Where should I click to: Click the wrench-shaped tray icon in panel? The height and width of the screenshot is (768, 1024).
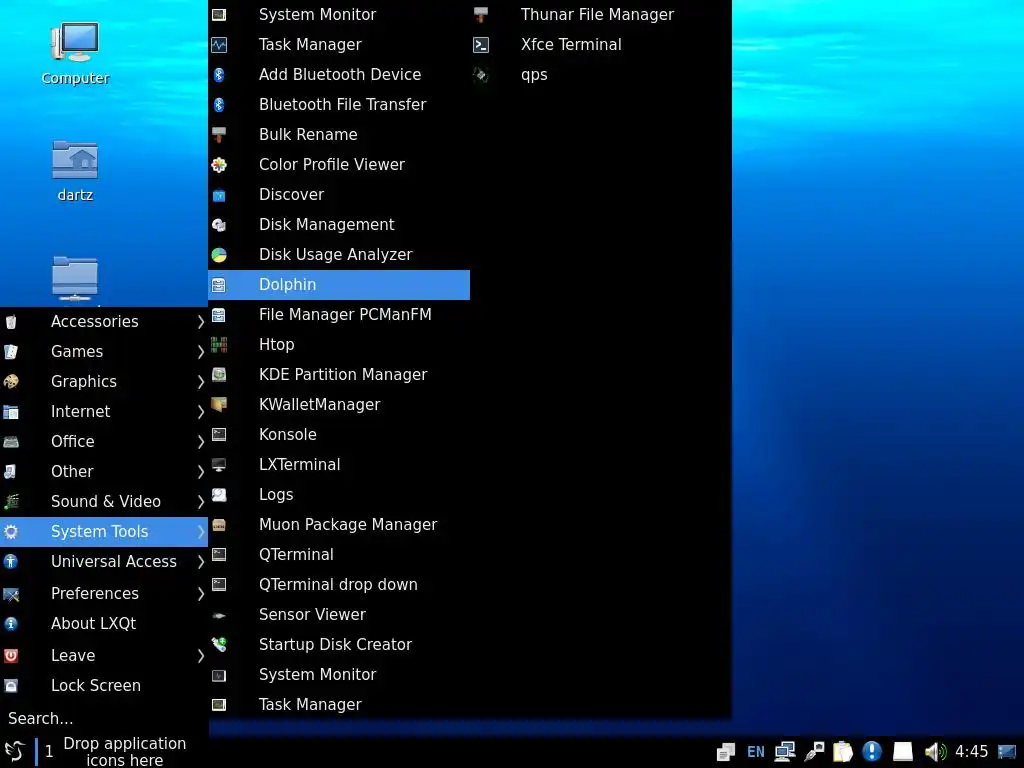coord(814,752)
